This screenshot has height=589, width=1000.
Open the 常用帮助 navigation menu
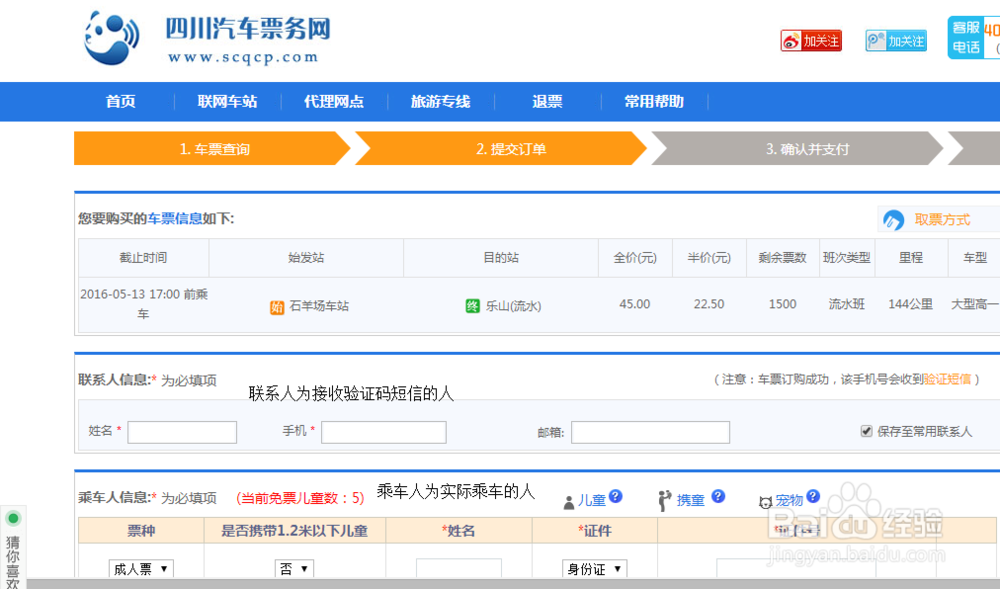pos(653,101)
